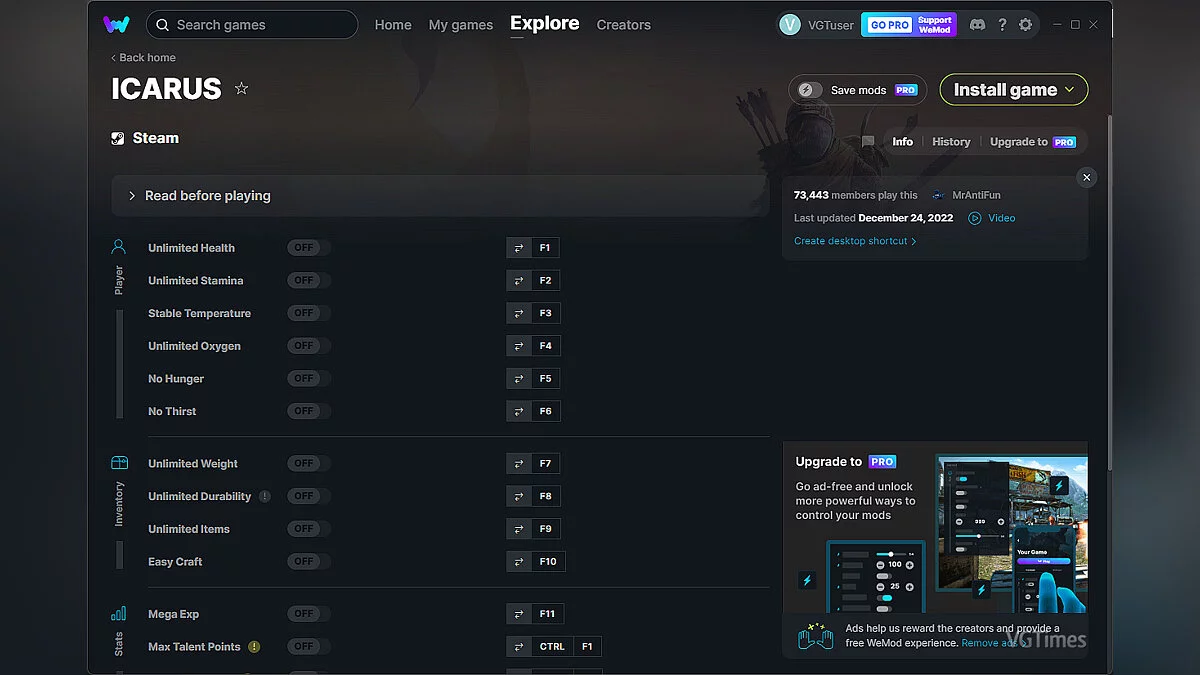Open the Install game dropdown arrow
Viewport: 1200px width, 675px height.
click(1070, 90)
